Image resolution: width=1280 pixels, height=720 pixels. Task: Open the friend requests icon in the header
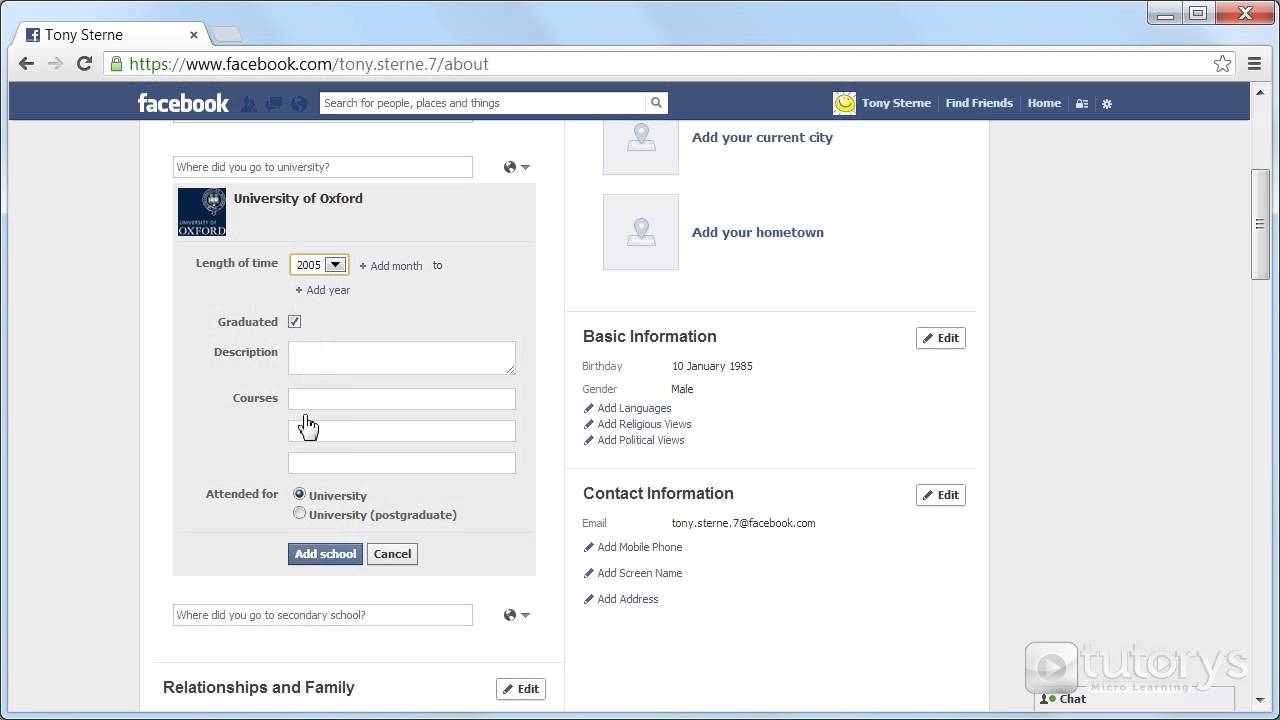point(249,103)
